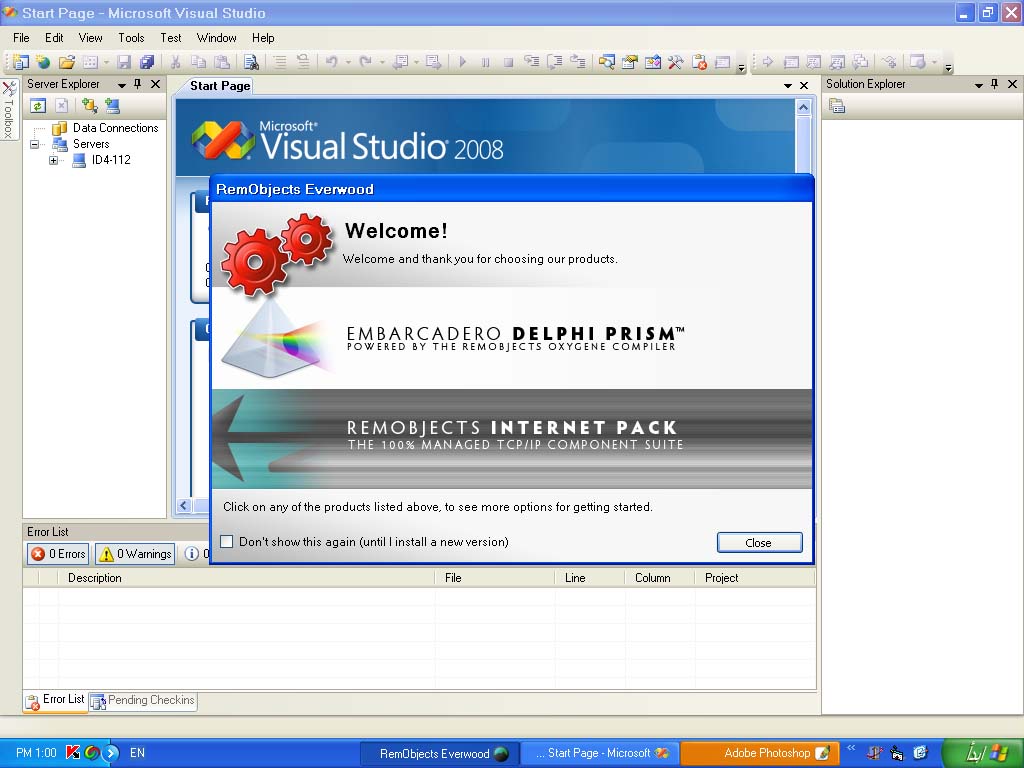Click the Close button in Everwood dialog
This screenshot has height=768, width=1024.
click(x=760, y=543)
